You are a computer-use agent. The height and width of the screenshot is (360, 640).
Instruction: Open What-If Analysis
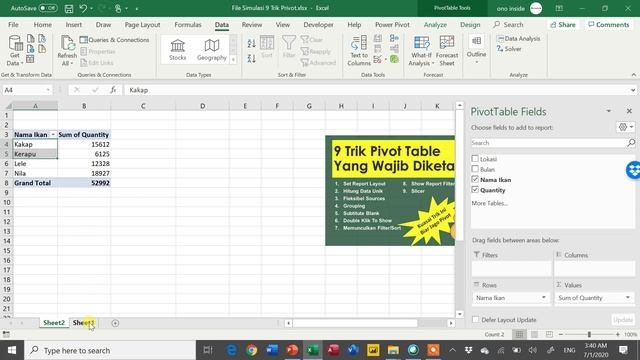pyautogui.click(x=421, y=51)
